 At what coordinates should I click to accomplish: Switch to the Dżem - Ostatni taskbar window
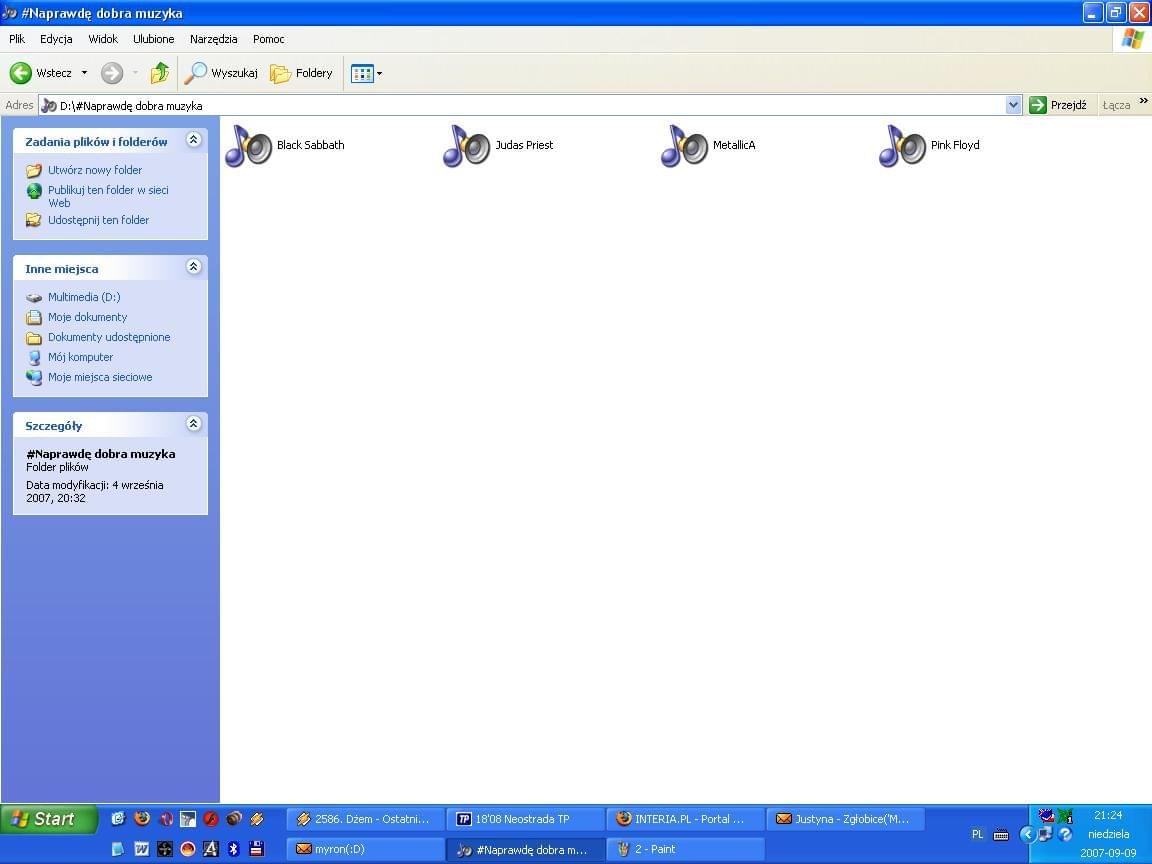pyautogui.click(x=365, y=818)
